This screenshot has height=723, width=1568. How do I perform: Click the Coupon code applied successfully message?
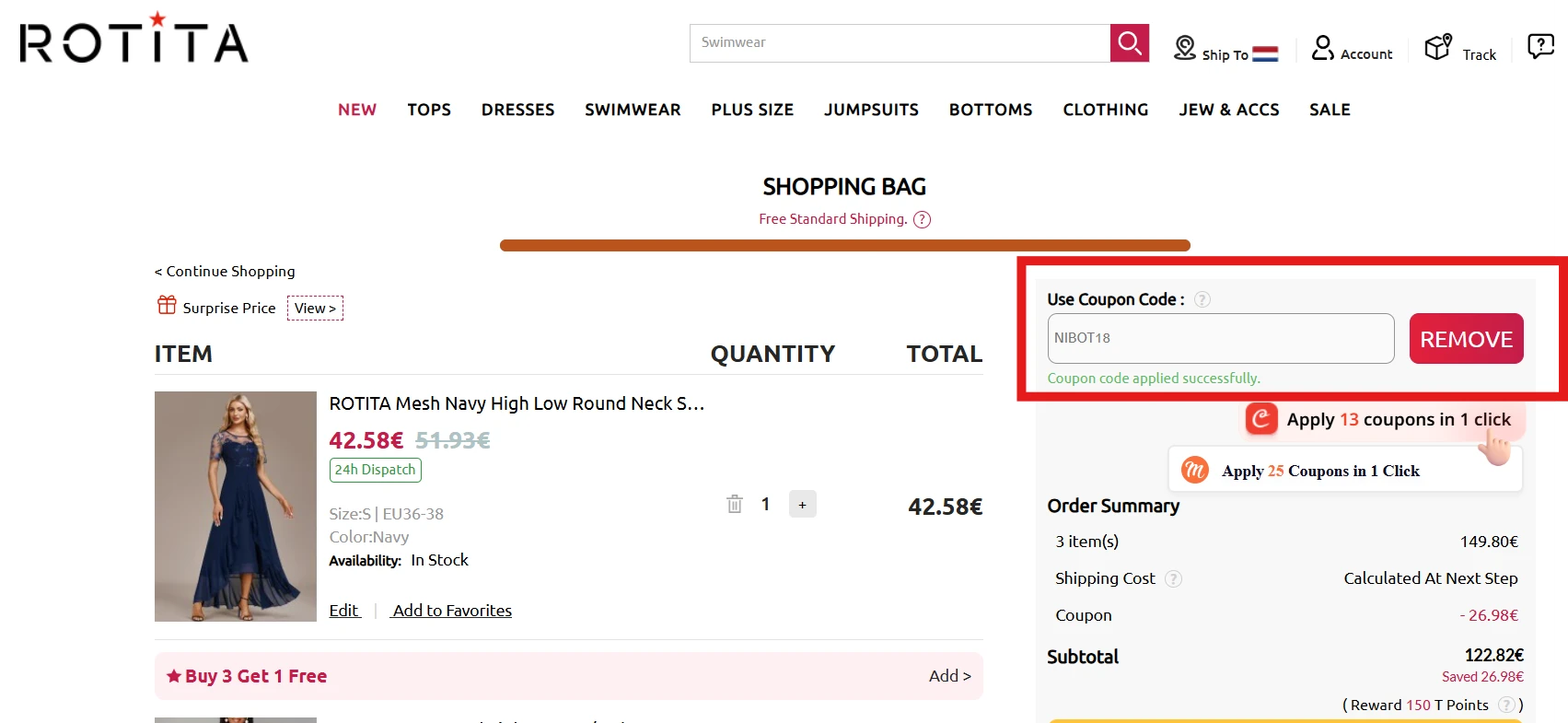(1154, 379)
